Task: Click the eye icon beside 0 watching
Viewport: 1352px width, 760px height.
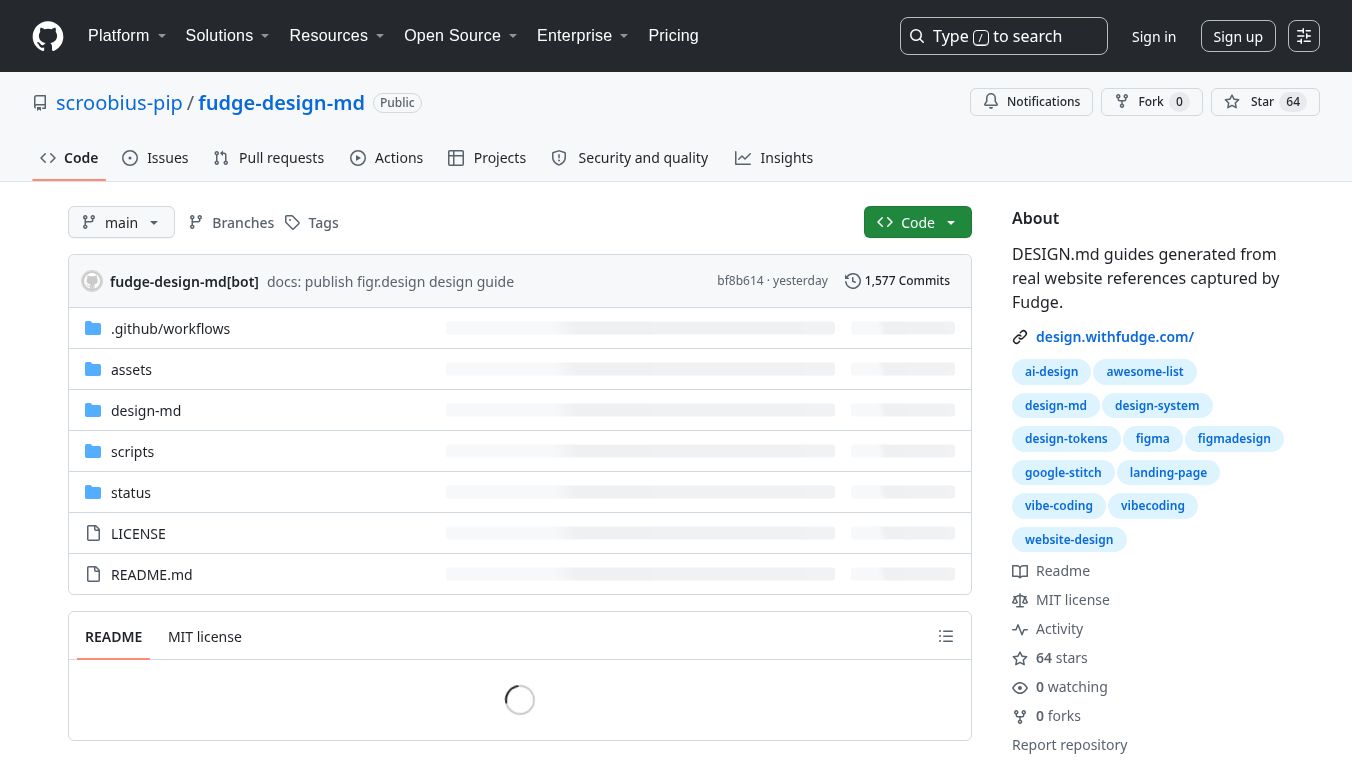Action: coord(1020,687)
